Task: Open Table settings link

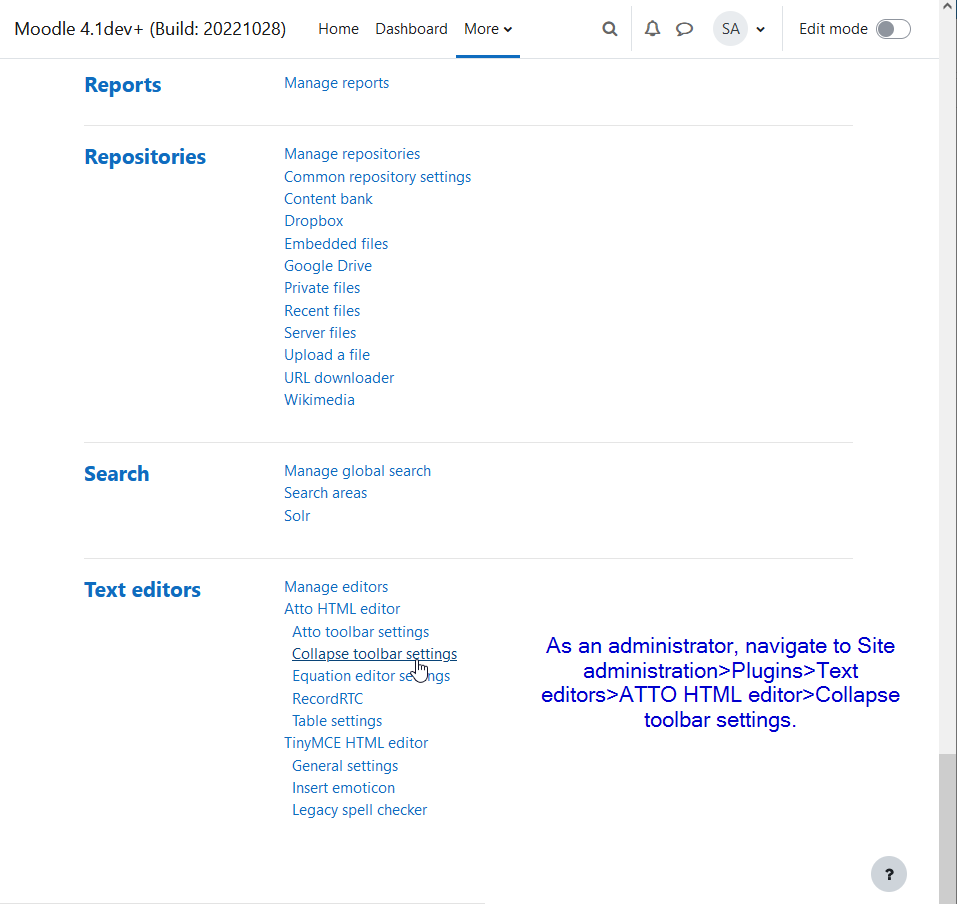Action: (337, 721)
